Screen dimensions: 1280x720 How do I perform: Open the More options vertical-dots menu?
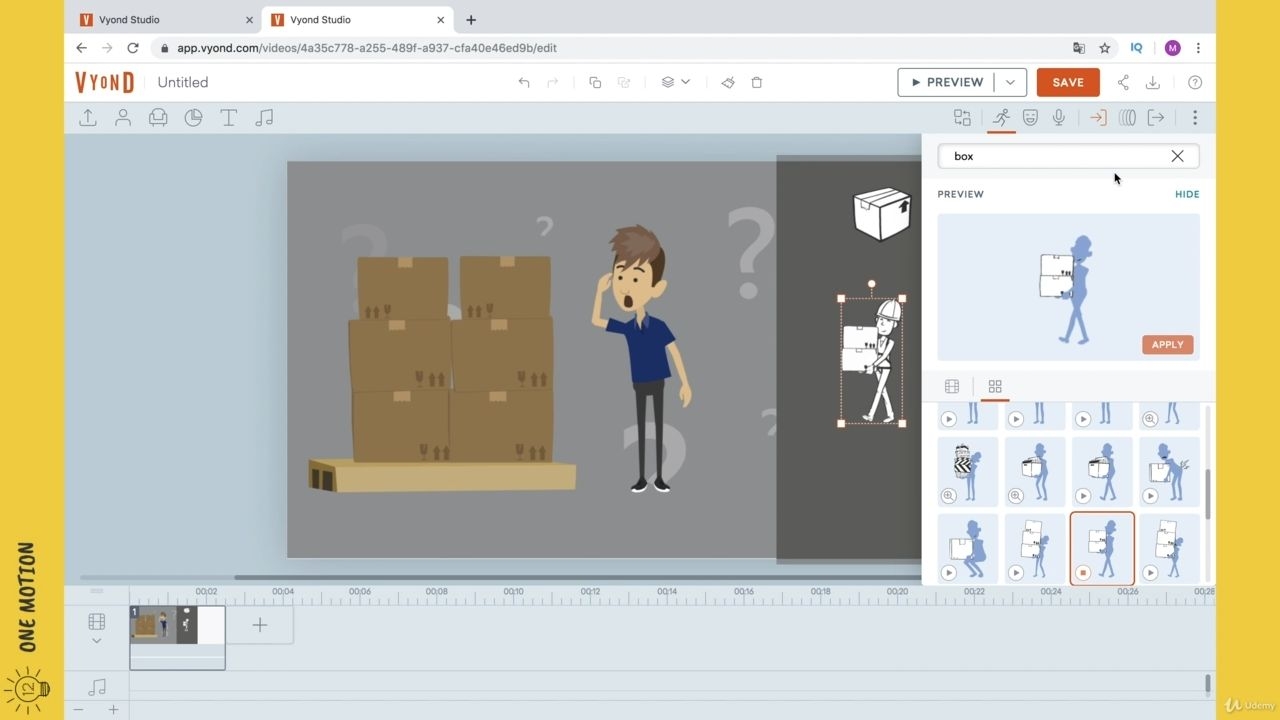point(1195,118)
